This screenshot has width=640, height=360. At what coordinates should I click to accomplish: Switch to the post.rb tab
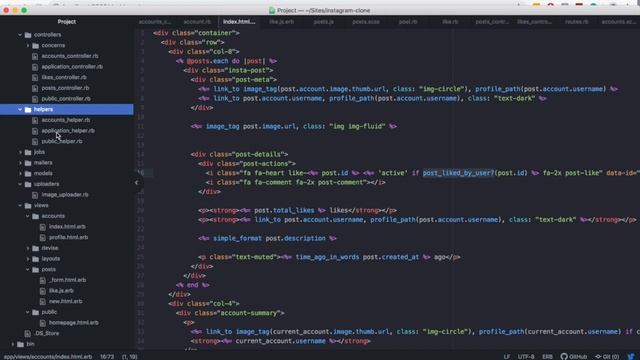click(x=408, y=22)
